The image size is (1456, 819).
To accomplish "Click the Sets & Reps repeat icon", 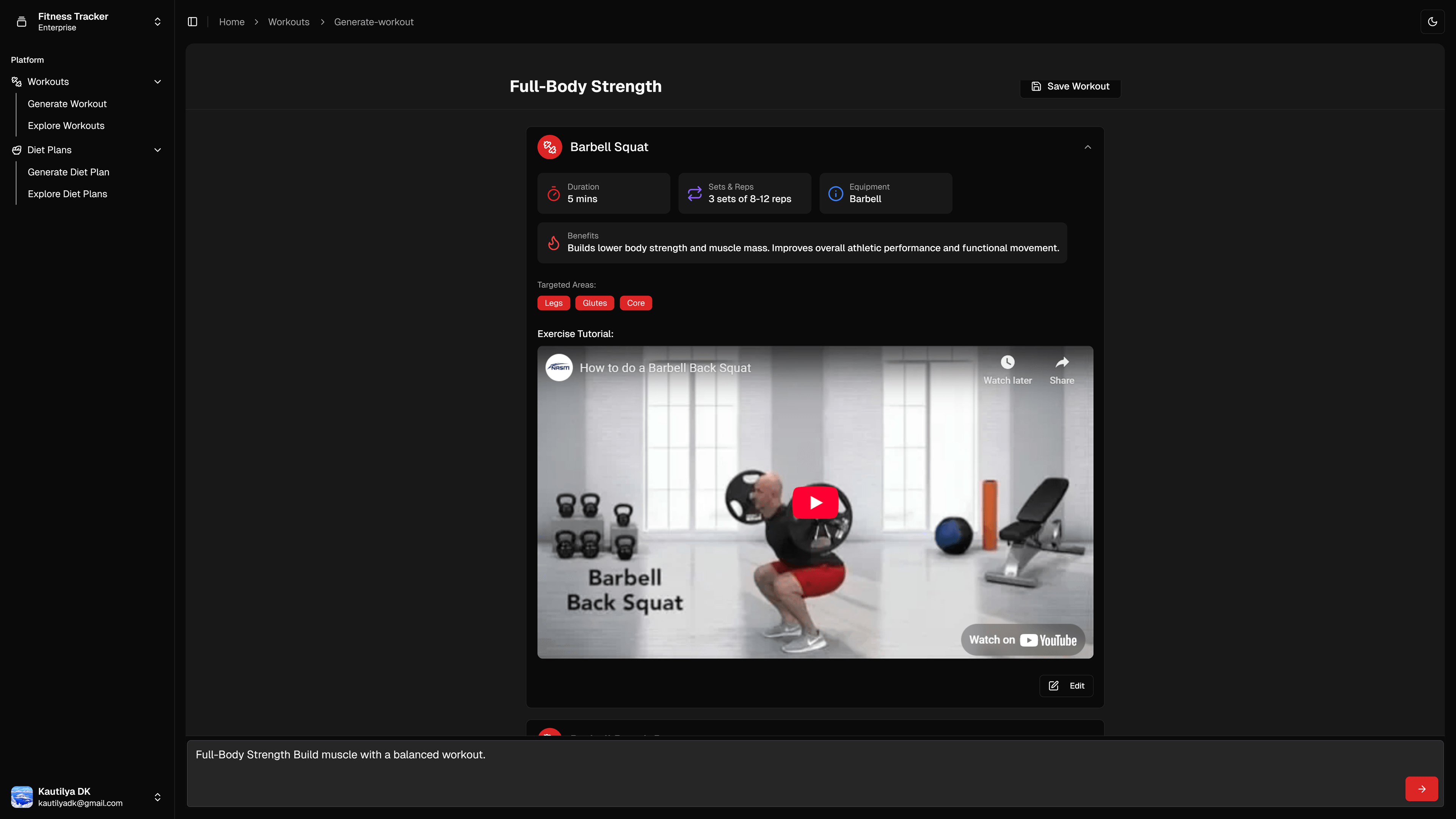I will point(694,193).
